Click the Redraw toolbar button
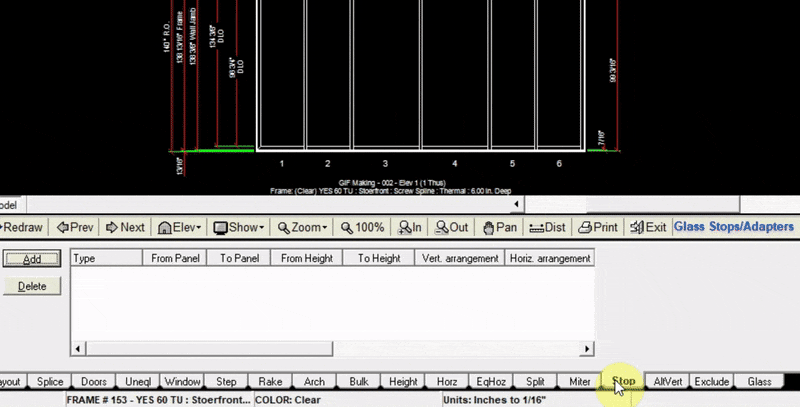 [x=22, y=227]
